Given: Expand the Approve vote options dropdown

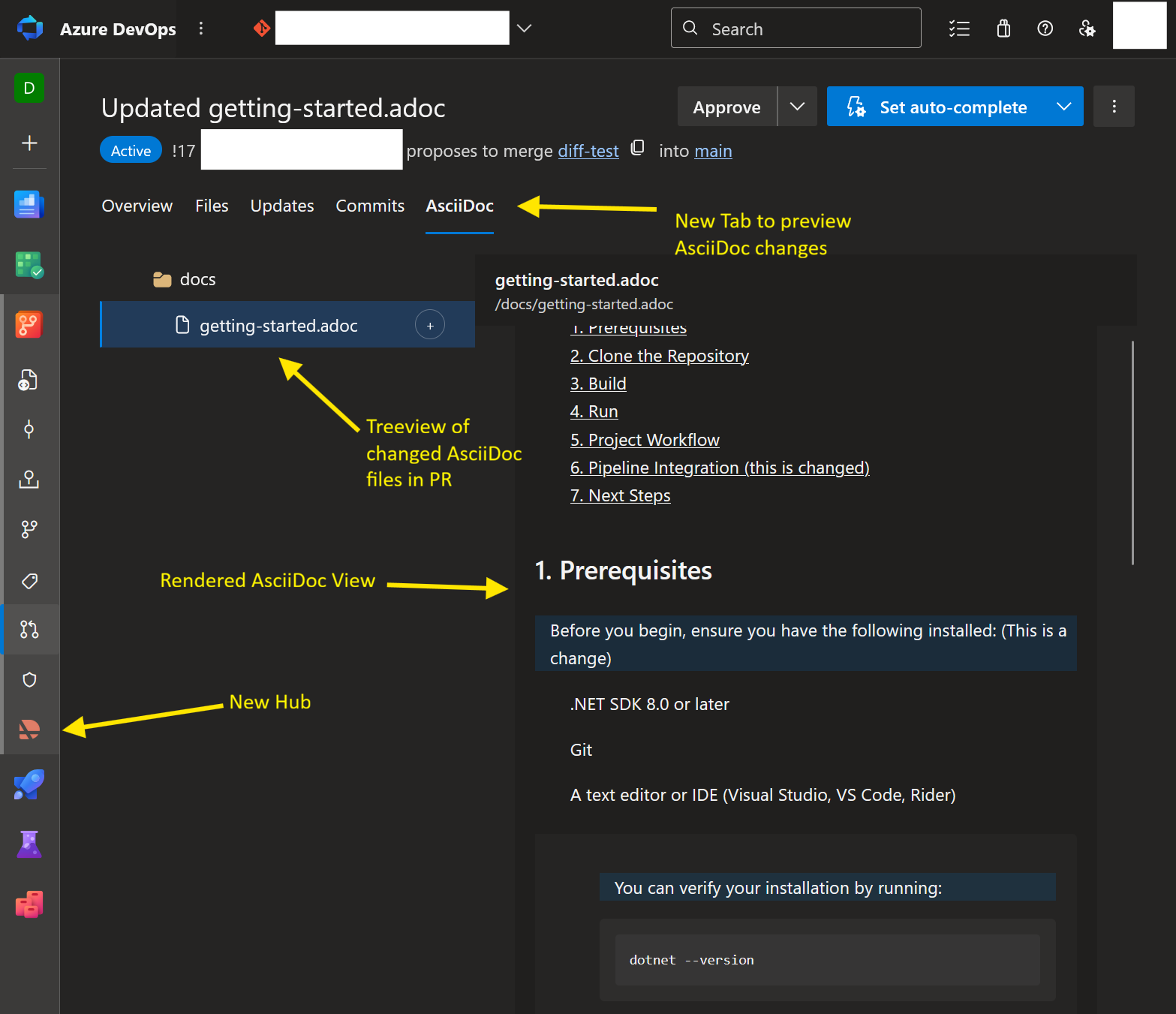Looking at the screenshot, I should click(x=797, y=107).
